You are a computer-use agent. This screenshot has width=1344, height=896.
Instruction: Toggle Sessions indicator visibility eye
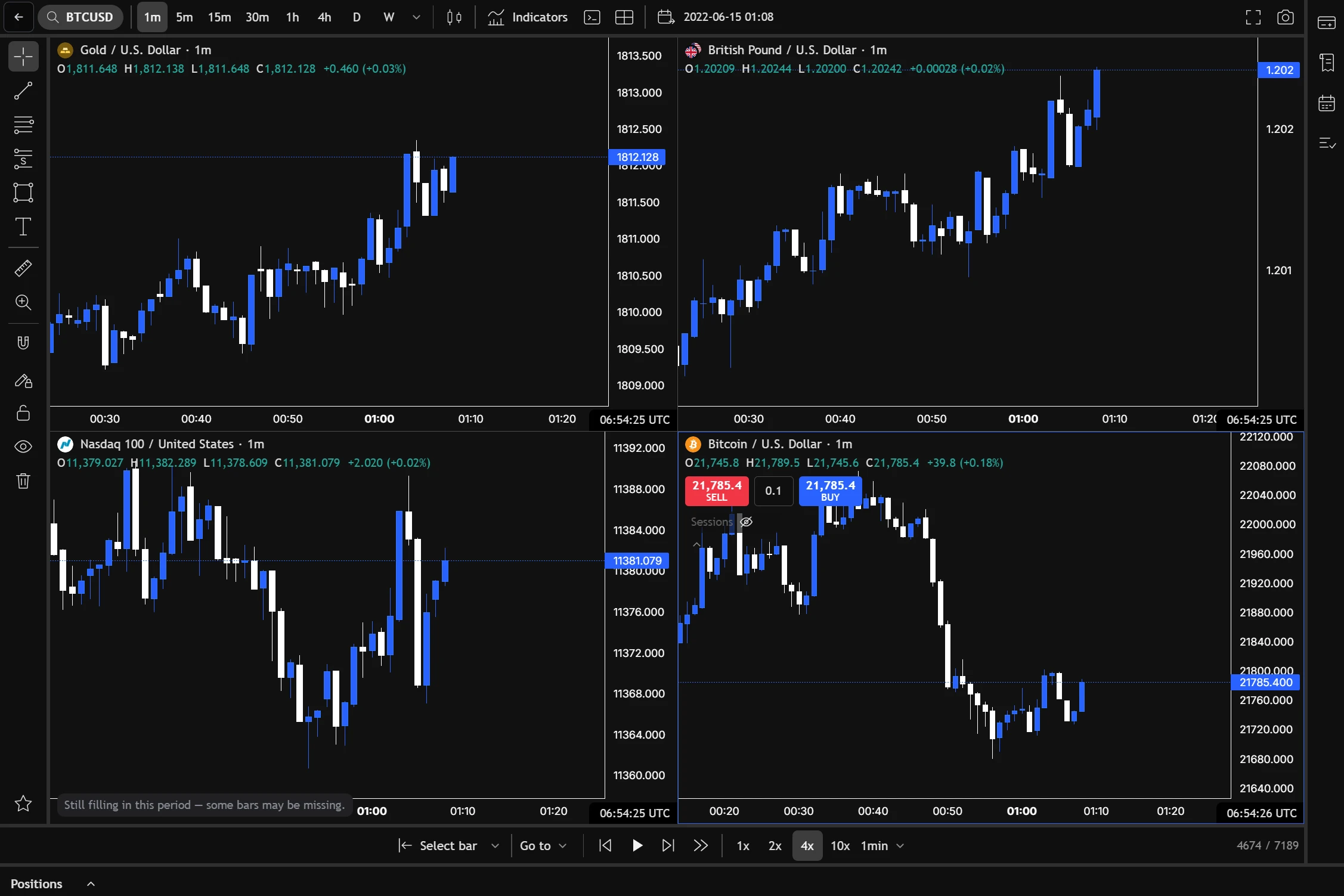tap(746, 522)
